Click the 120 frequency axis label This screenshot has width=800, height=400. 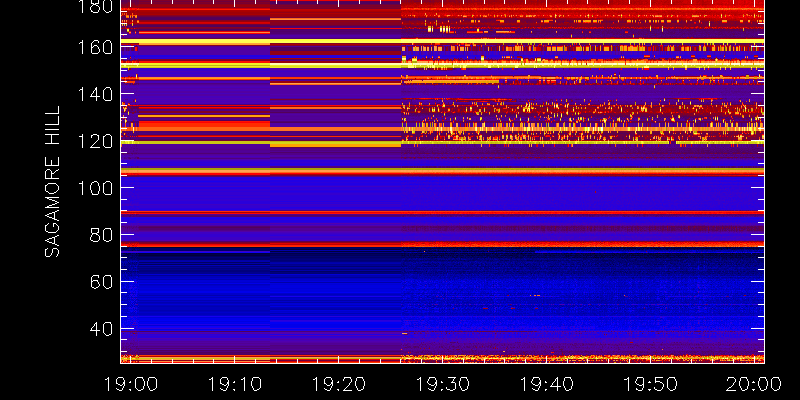[x=95, y=141]
